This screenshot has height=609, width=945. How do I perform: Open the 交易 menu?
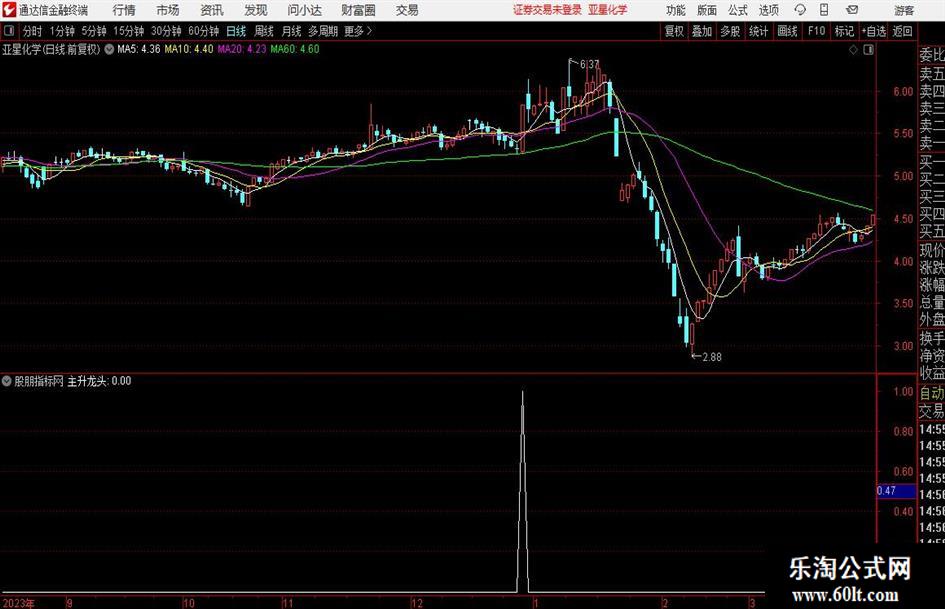(x=407, y=10)
